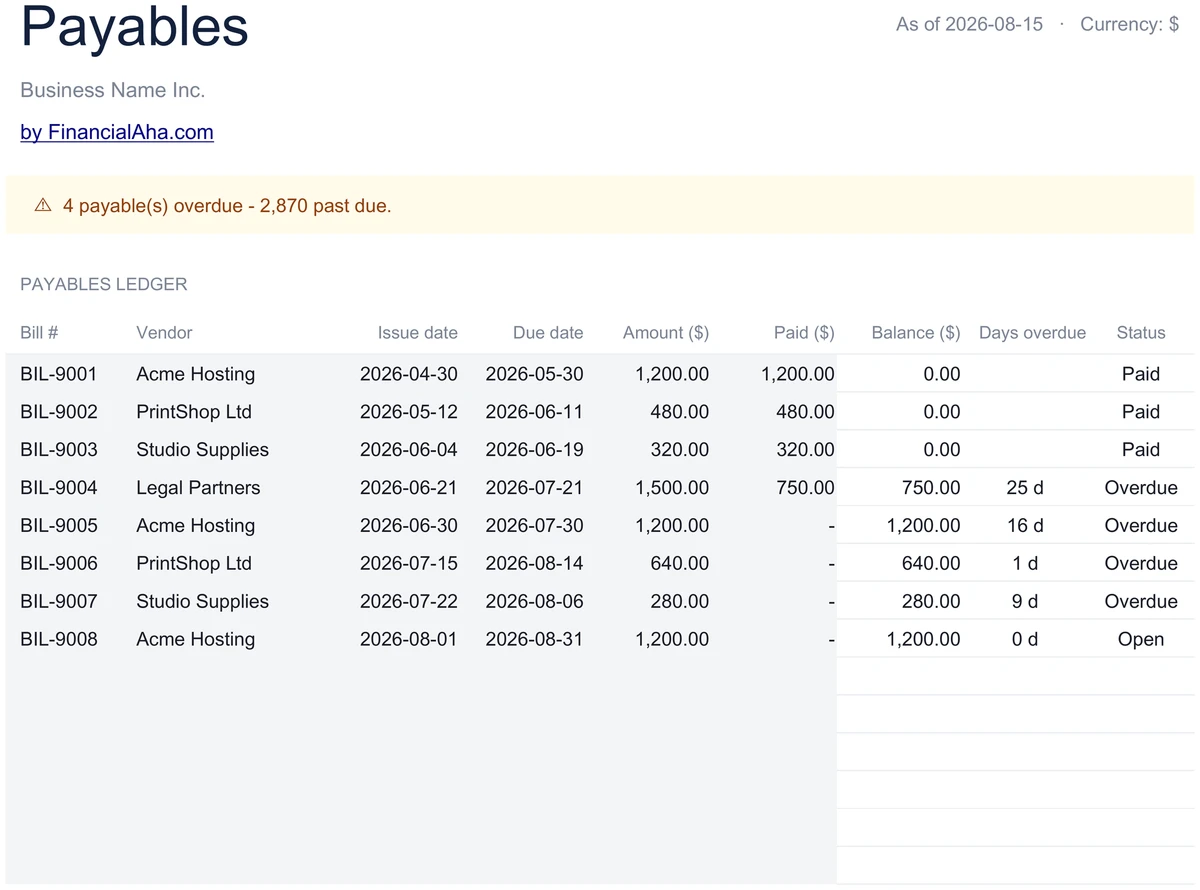This screenshot has width=1200, height=890.
Task: Click the Status column header
Action: point(1141,333)
